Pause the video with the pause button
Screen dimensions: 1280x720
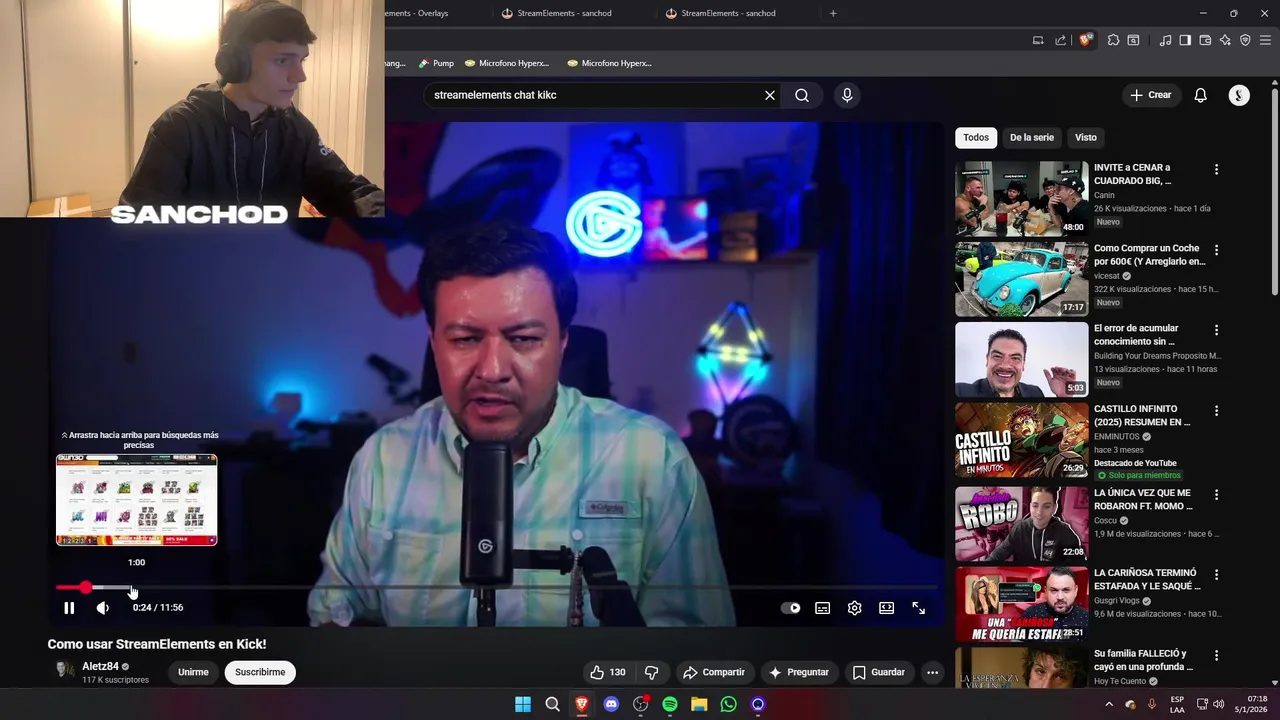coord(69,608)
